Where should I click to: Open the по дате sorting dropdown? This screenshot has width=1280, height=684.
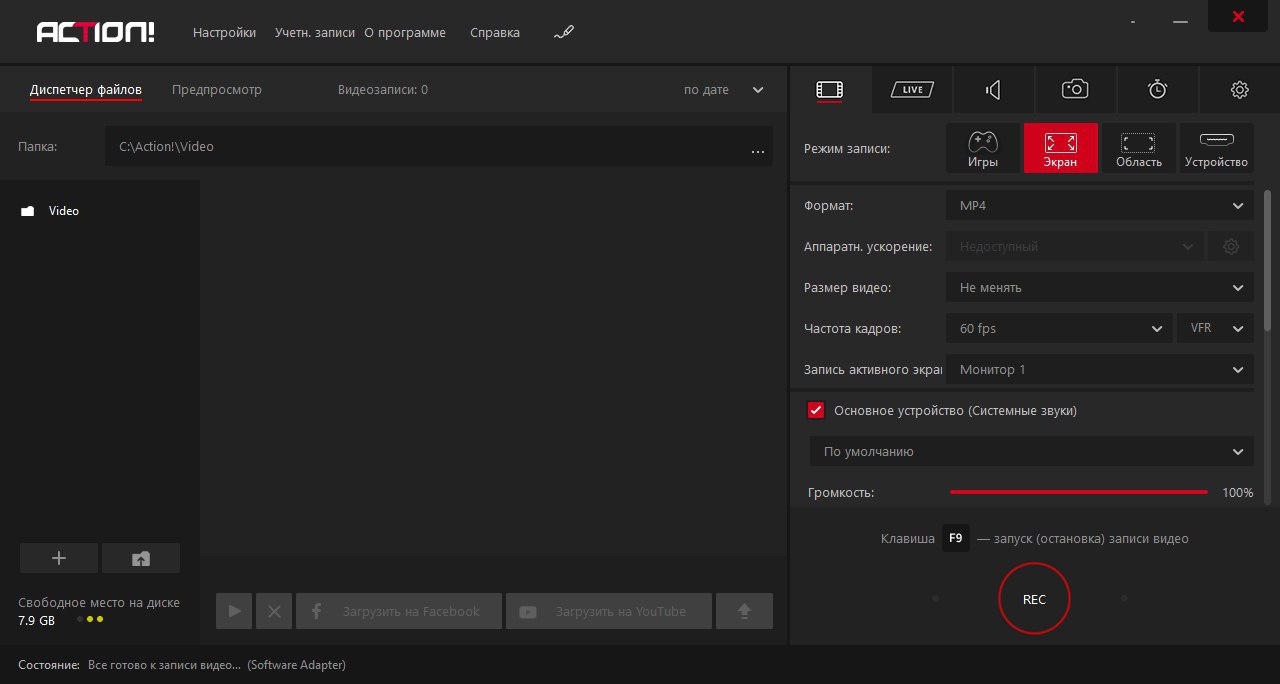(723, 90)
